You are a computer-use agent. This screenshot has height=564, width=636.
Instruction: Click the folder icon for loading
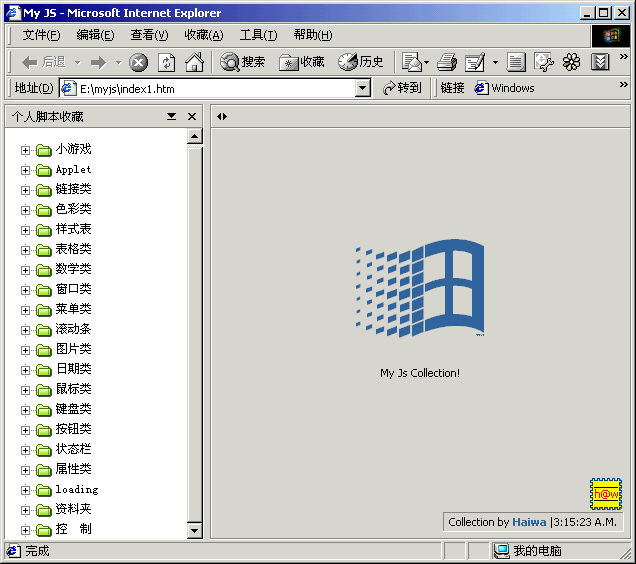(43, 490)
